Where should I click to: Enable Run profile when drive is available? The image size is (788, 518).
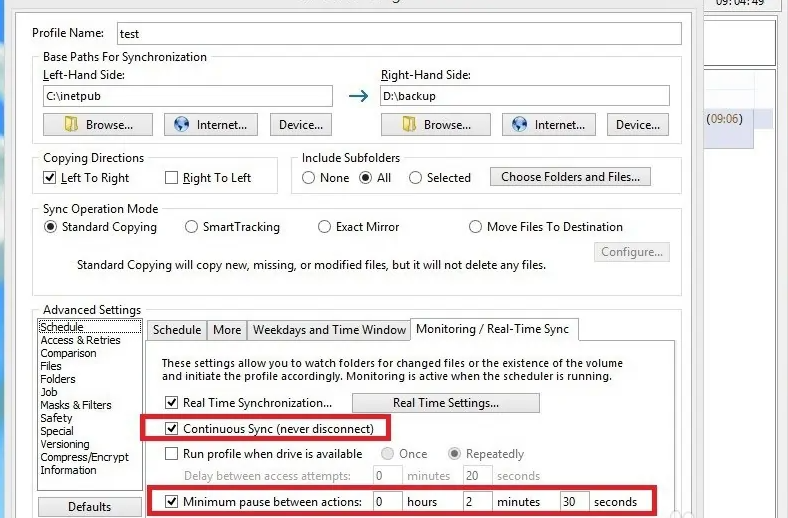(171, 454)
